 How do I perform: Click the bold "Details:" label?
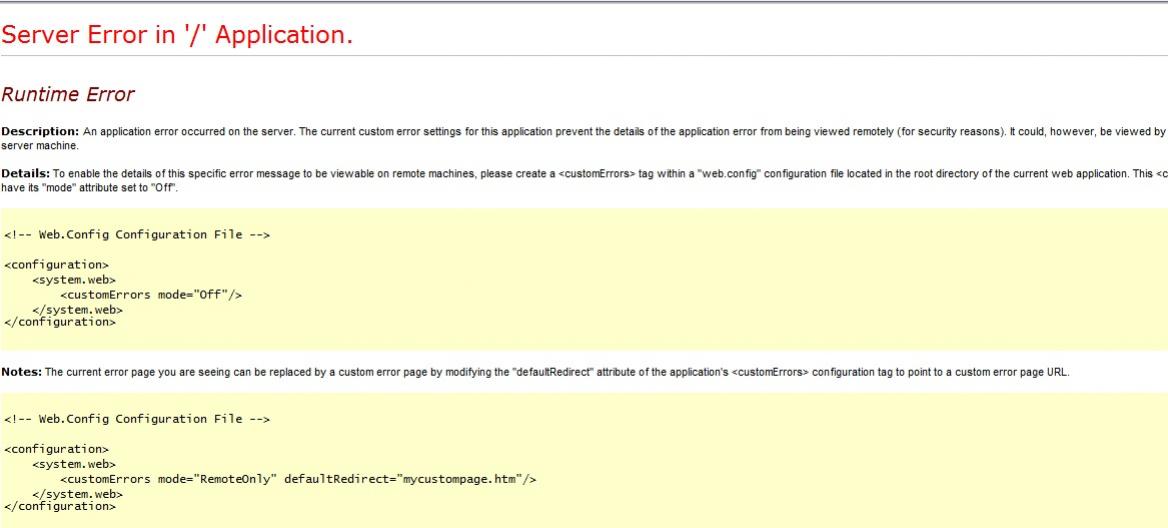(x=25, y=174)
